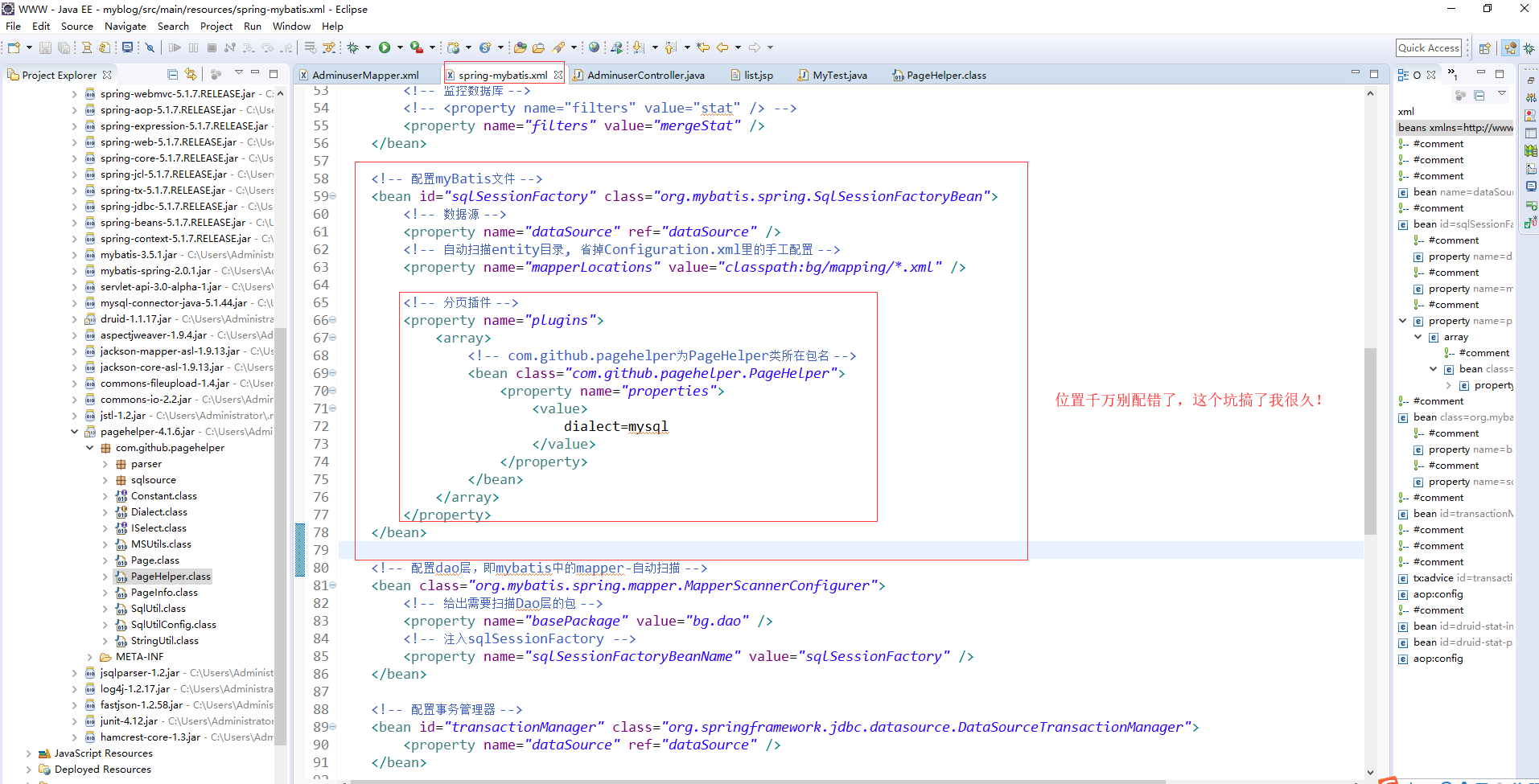Collapse the pagehelper-4.1.6.jar tree node
Screen dimensions: 1539x784
(74, 431)
